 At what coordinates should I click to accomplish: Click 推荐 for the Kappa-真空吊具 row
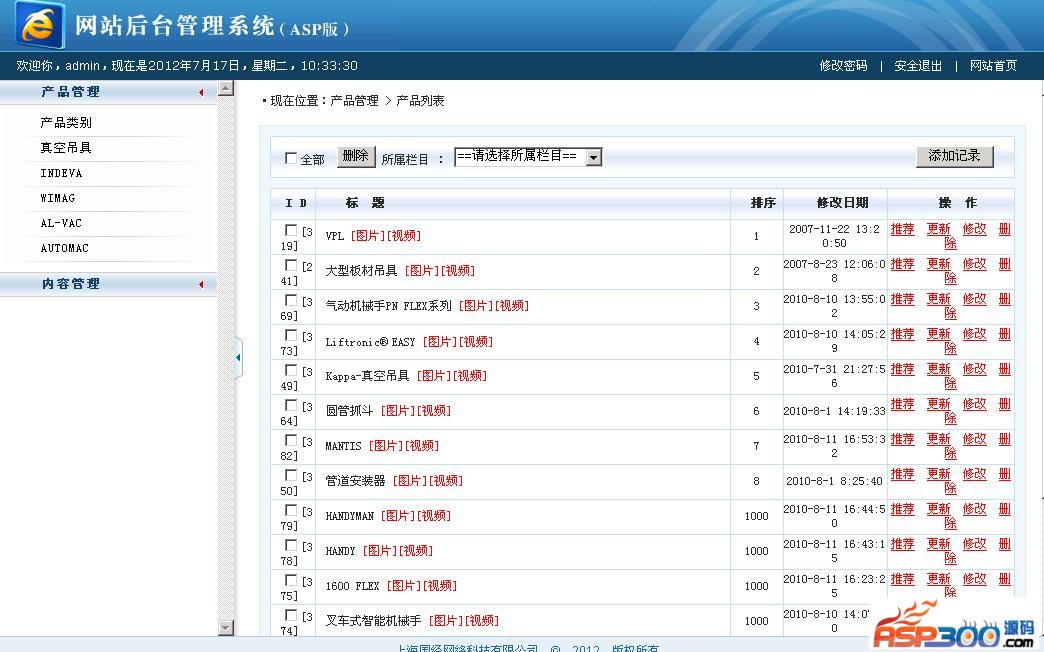pos(903,369)
